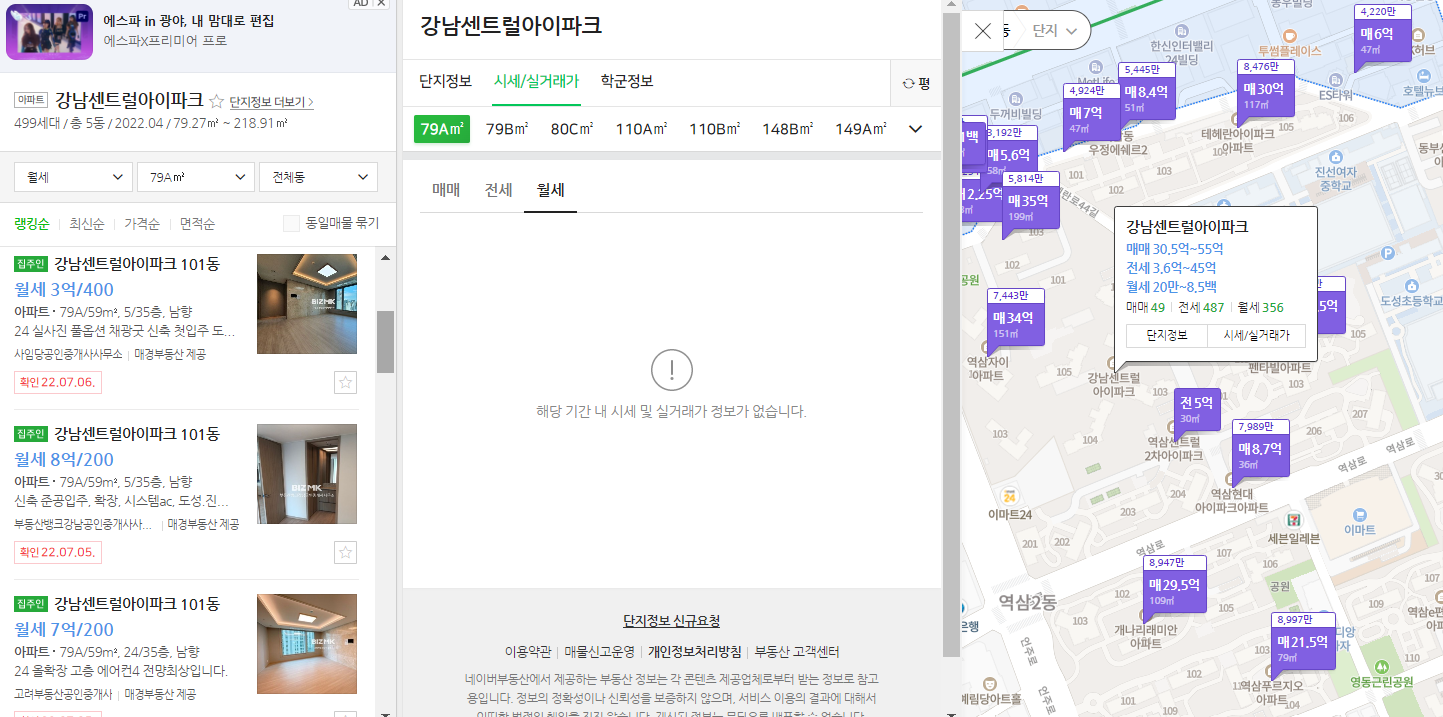Switch to the 매매 price tab
1443x717 pixels.
pos(446,189)
